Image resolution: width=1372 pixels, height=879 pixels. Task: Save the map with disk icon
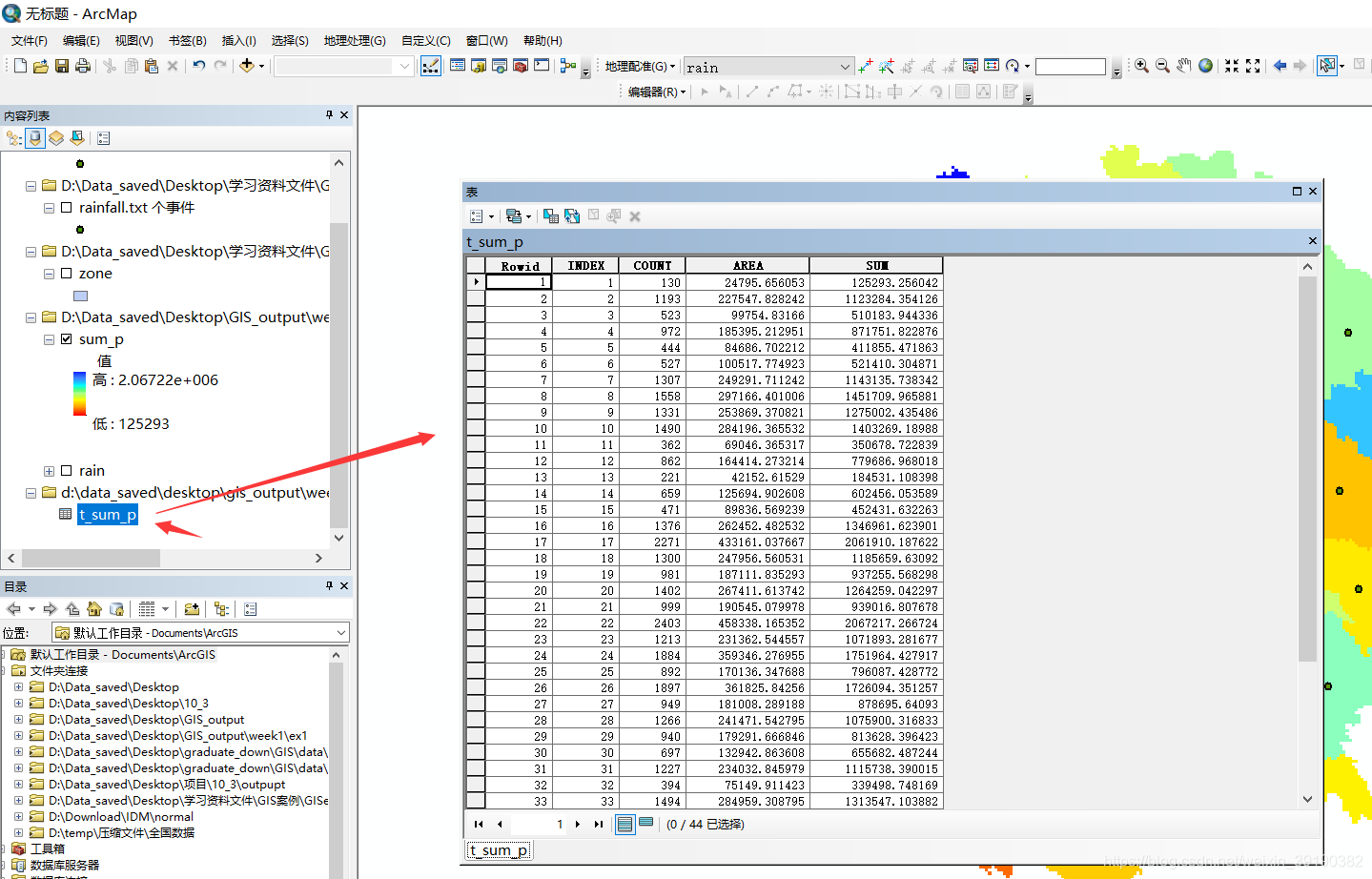coord(61,66)
